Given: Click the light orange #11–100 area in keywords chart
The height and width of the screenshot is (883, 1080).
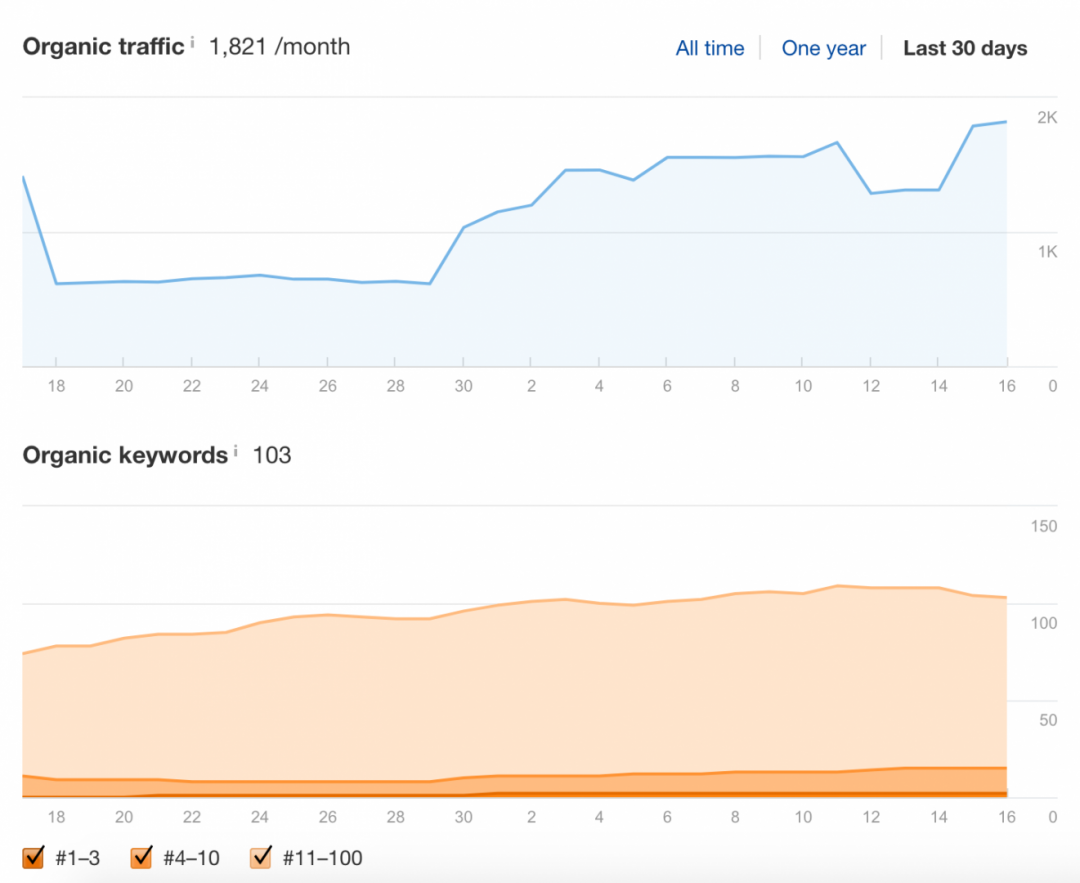Looking at the screenshot, I should click(500, 690).
